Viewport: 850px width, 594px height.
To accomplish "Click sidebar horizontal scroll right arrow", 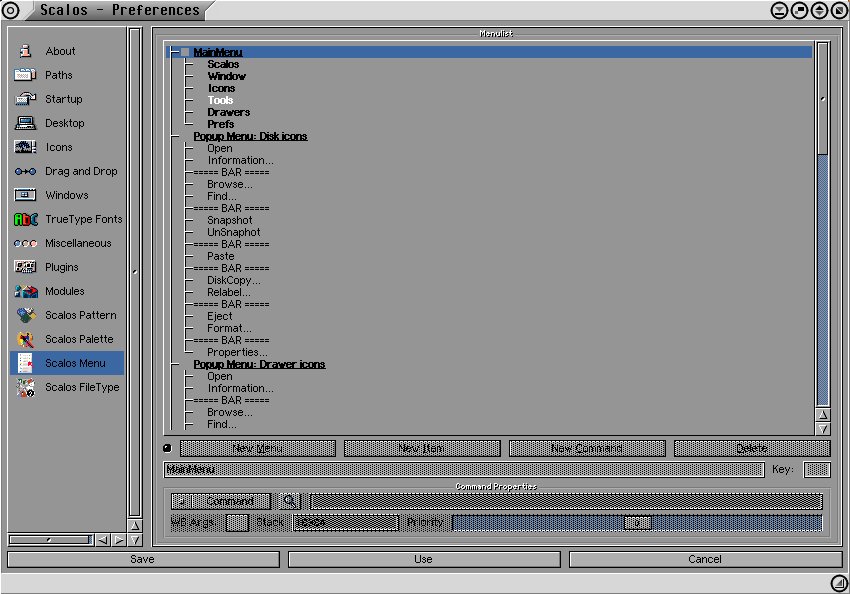I will tap(119, 540).
